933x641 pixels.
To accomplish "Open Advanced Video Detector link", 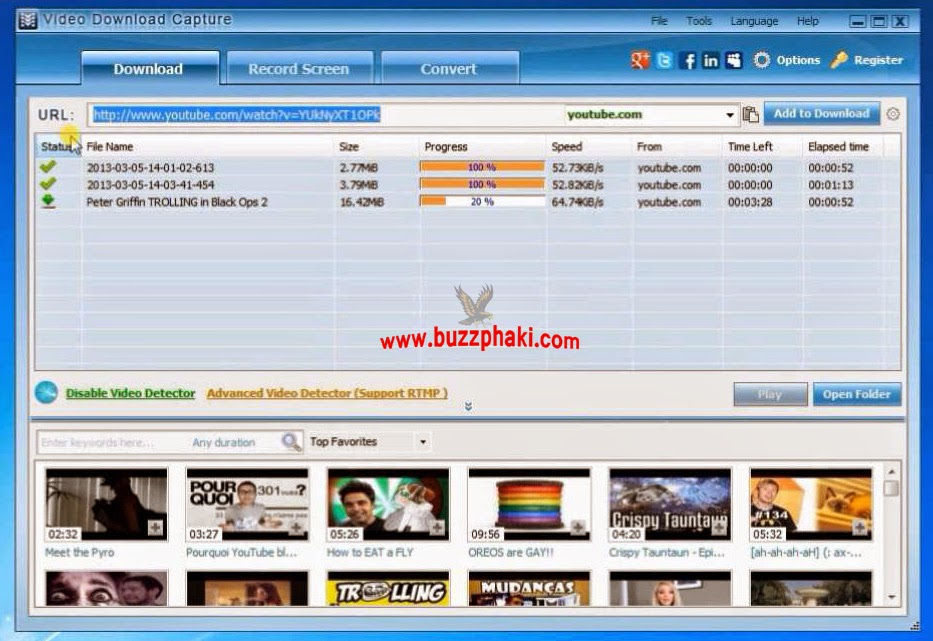I will (327, 393).
